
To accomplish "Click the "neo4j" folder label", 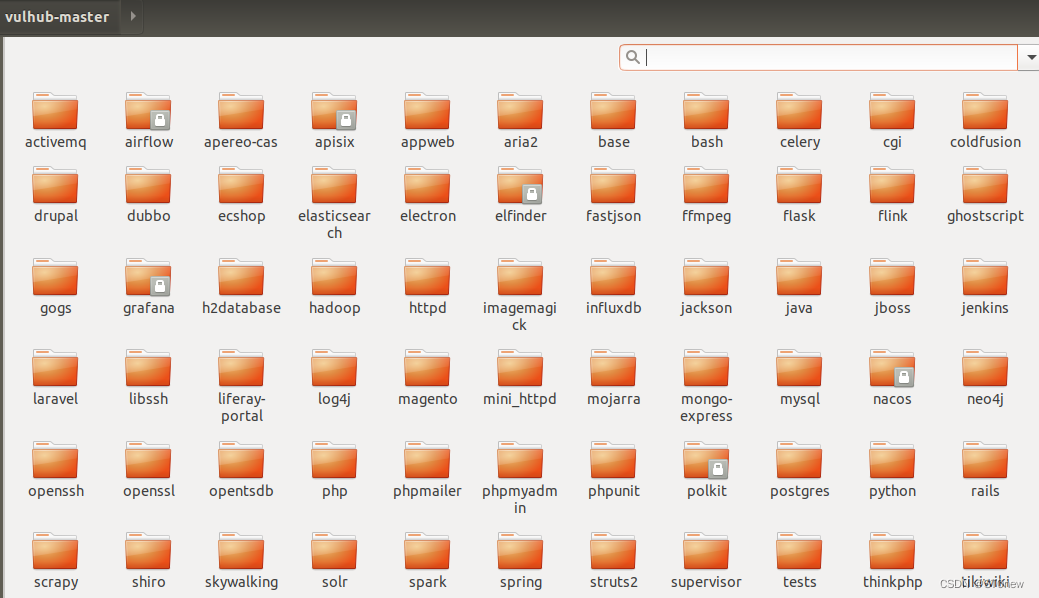I will (985, 400).
